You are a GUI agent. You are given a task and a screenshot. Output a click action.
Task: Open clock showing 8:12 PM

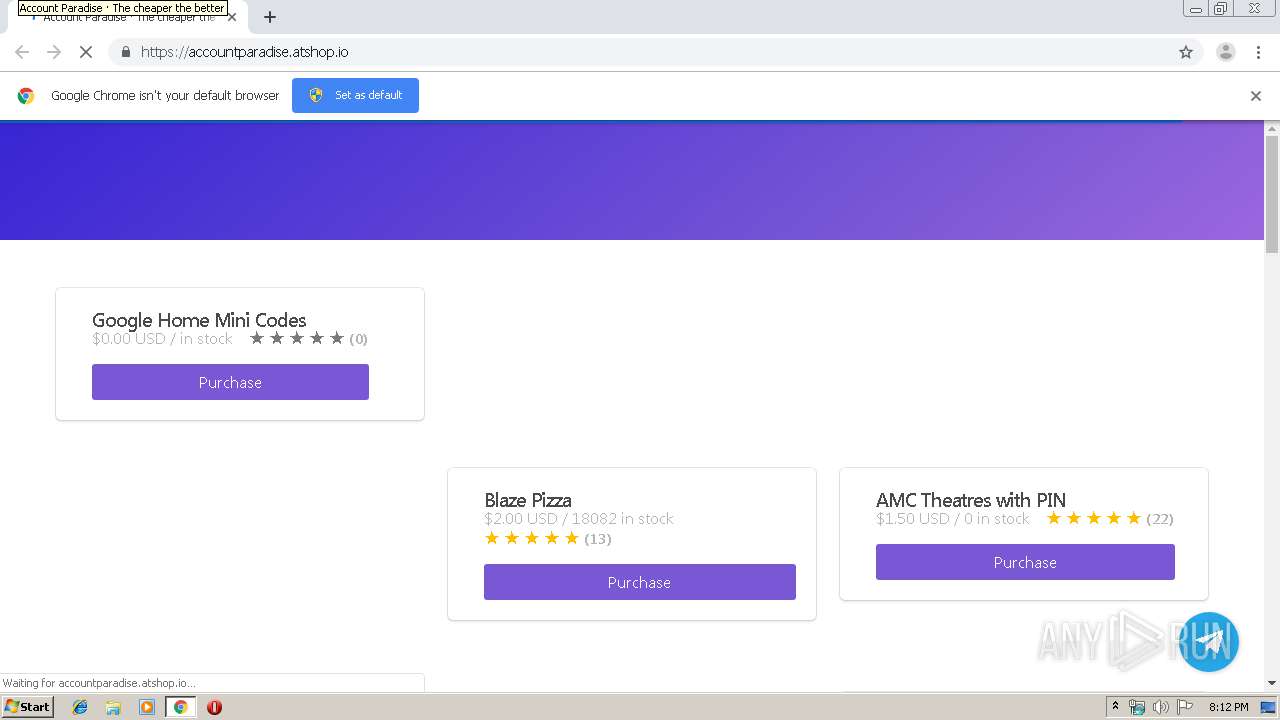click(1228, 707)
